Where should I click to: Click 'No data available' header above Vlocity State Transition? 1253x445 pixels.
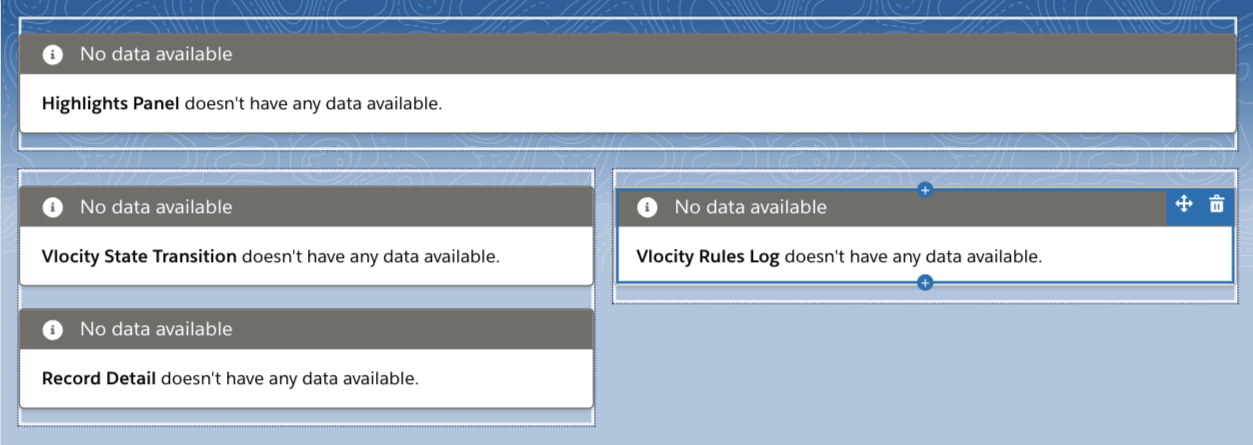click(x=306, y=207)
